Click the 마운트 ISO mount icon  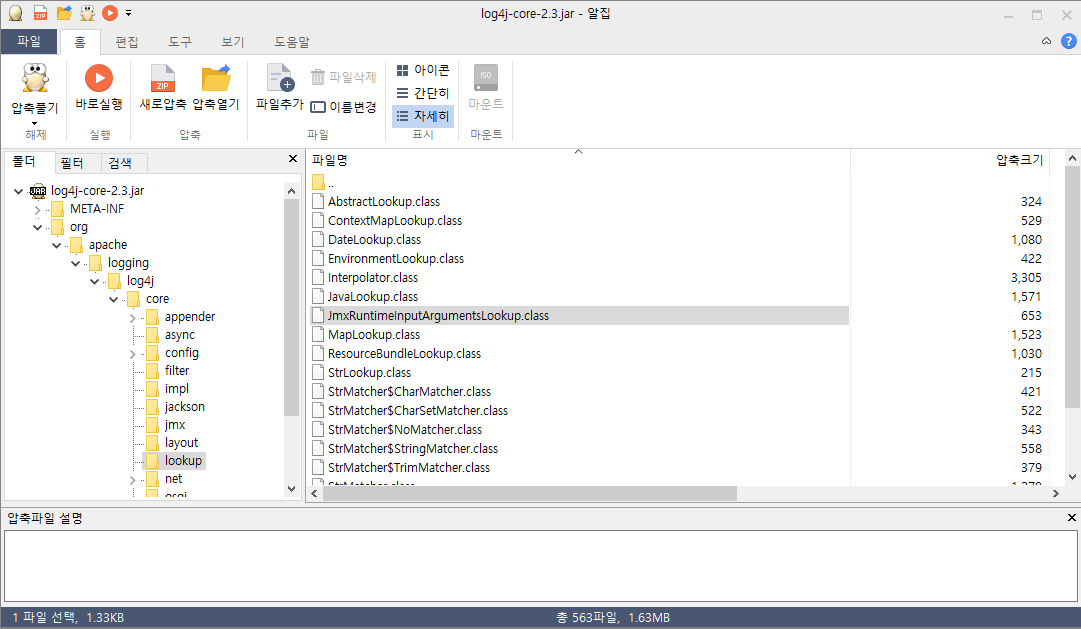click(486, 77)
